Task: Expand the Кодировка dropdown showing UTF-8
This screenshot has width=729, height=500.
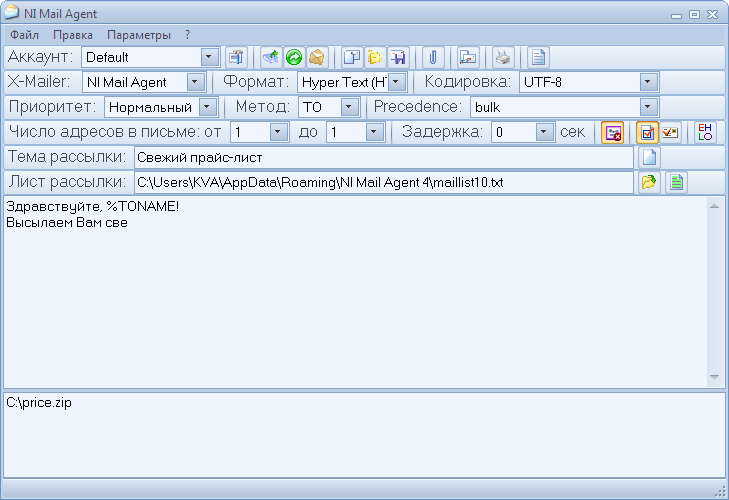Action: click(648, 82)
